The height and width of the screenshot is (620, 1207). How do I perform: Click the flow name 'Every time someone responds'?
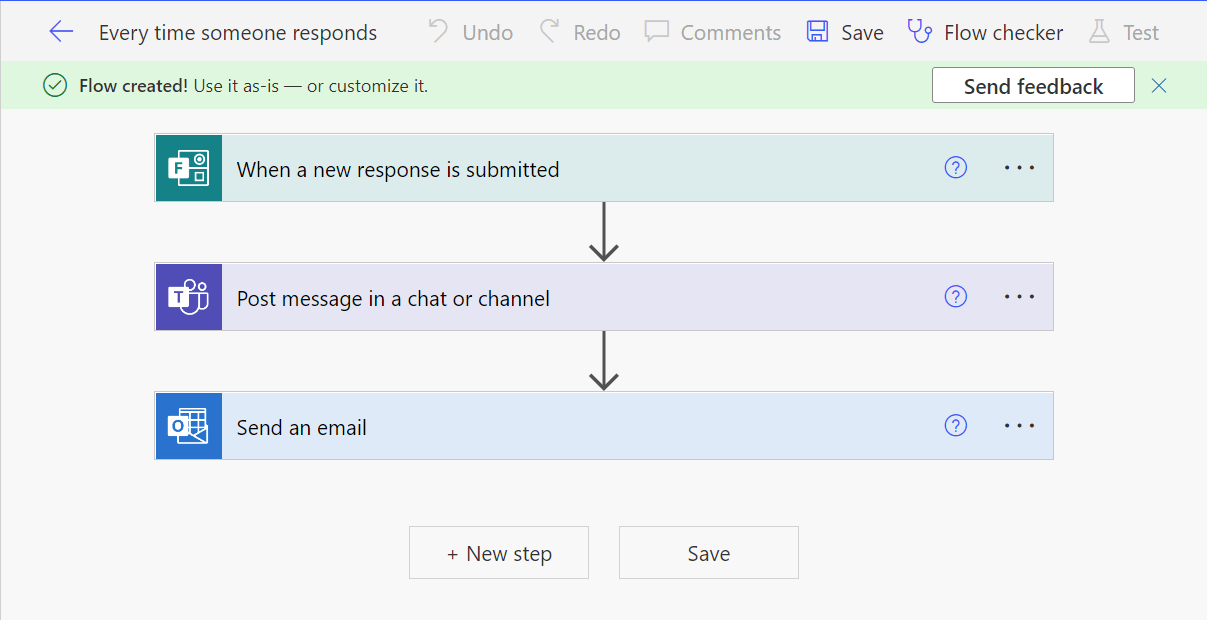pos(238,33)
